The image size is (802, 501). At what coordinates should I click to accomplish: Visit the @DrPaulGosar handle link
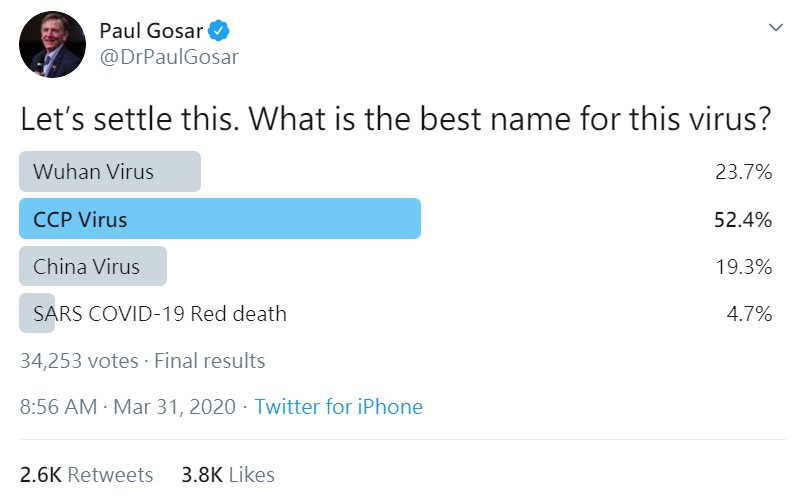(x=169, y=57)
